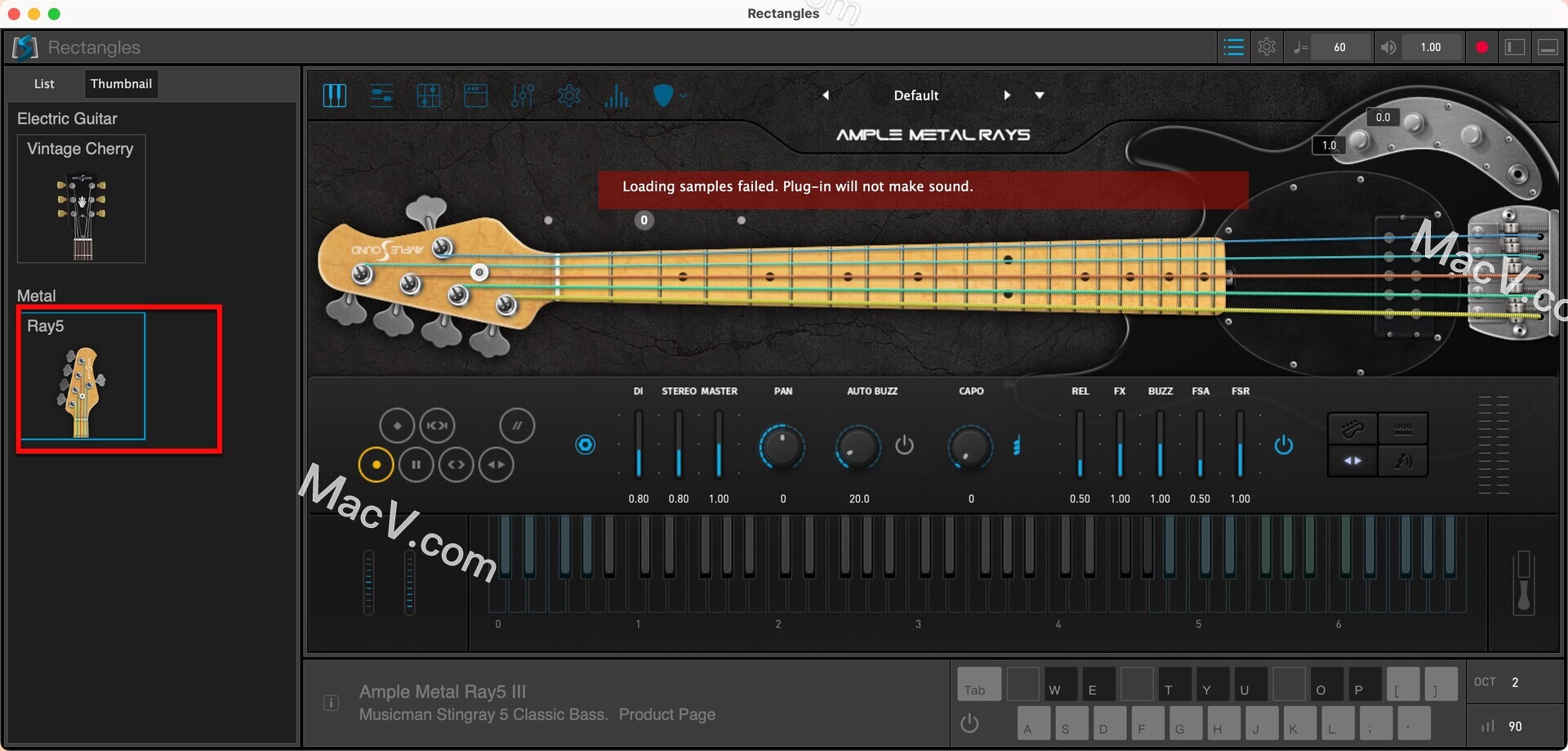Adjust the FX slider

(1120, 444)
